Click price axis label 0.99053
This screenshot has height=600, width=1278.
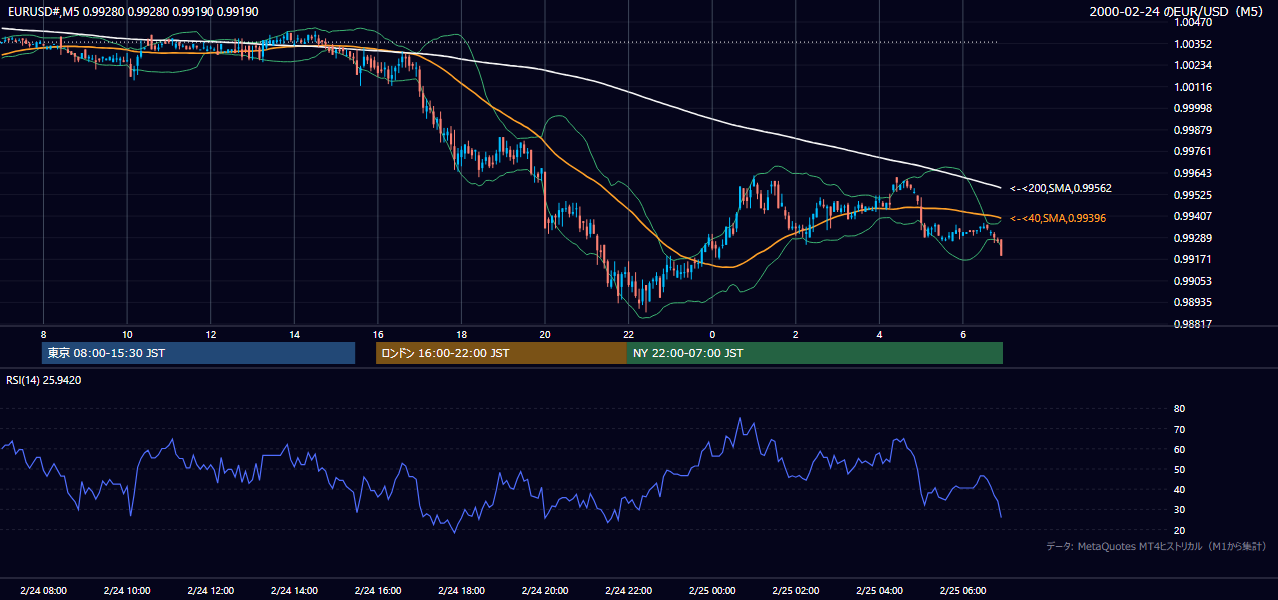coord(1194,281)
